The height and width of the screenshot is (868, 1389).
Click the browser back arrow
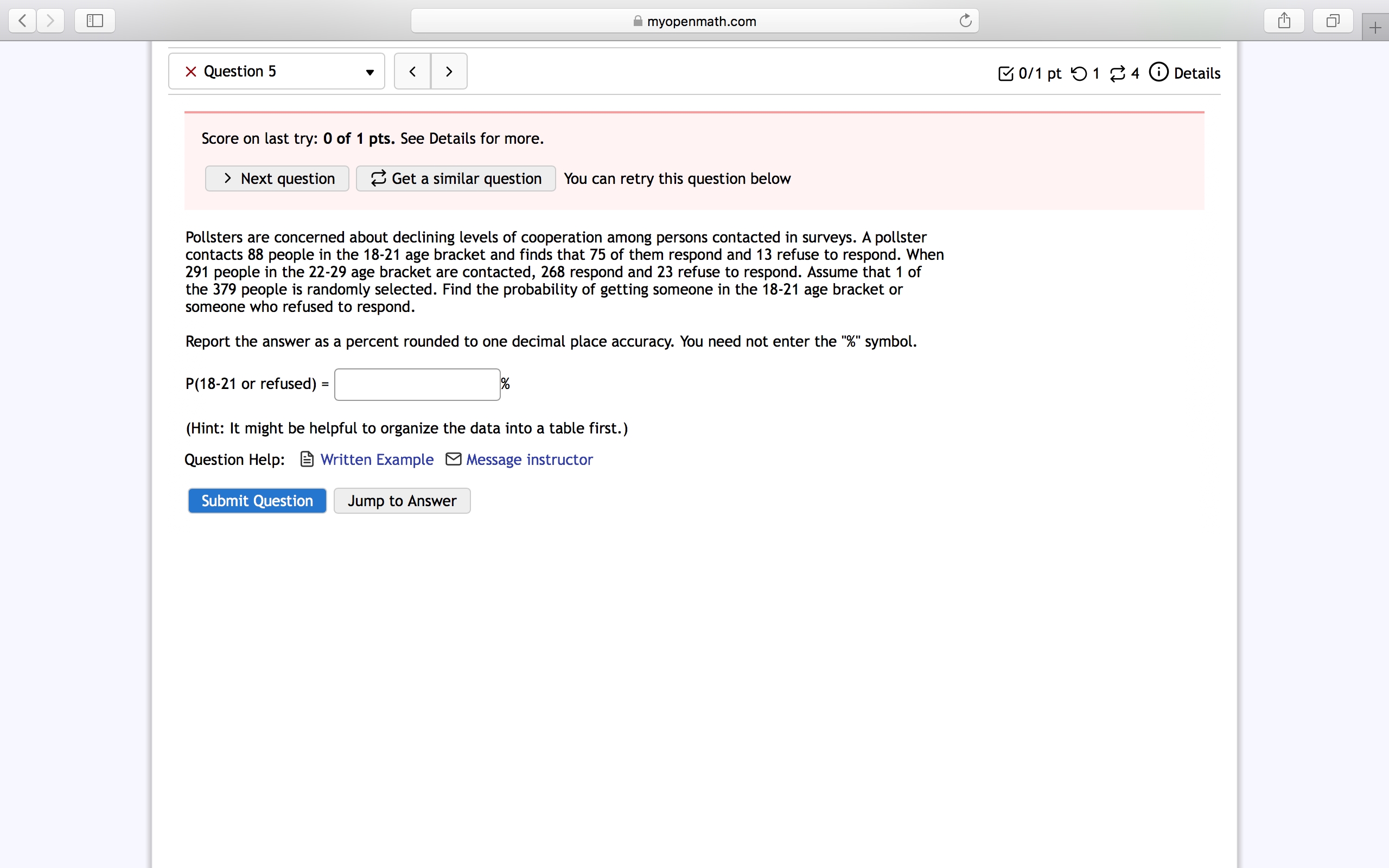[22, 21]
